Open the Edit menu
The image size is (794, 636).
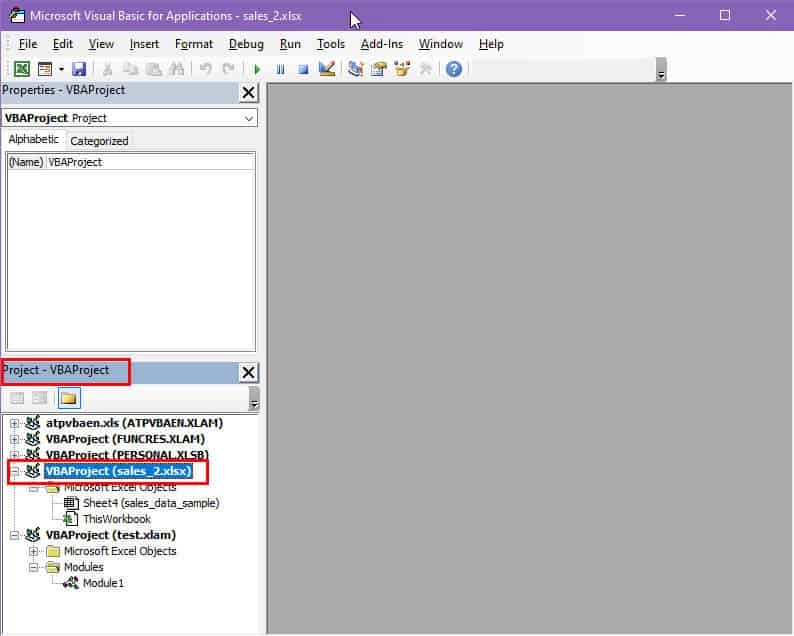pyautogui.click(x=63, y=44)
